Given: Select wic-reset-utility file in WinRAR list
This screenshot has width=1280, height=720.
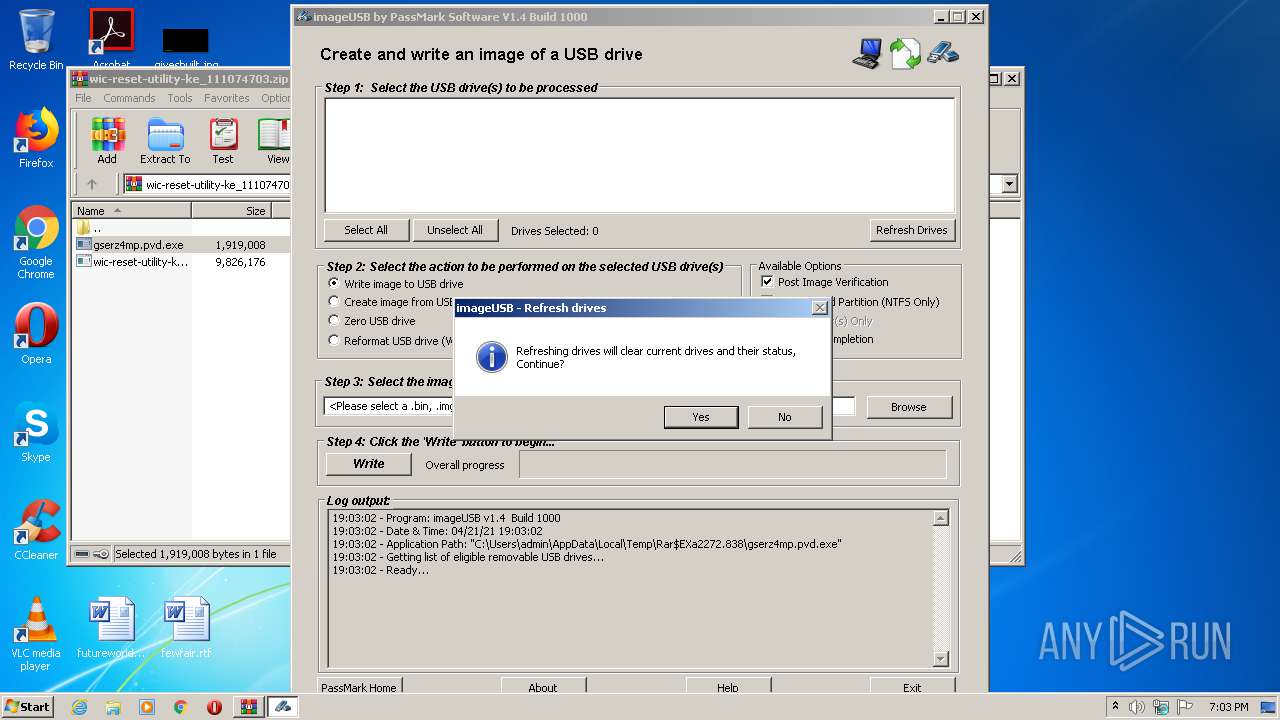Looking at the screenshot, I should pyautogui.click(x=181, y=262).
